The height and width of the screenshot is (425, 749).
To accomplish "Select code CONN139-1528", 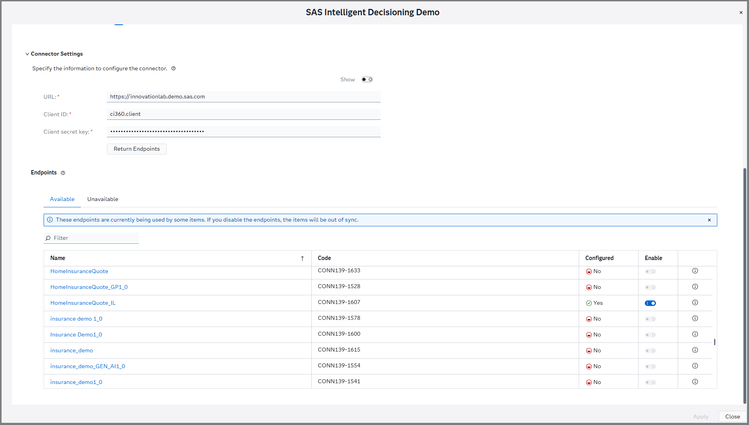I will 339,287.
